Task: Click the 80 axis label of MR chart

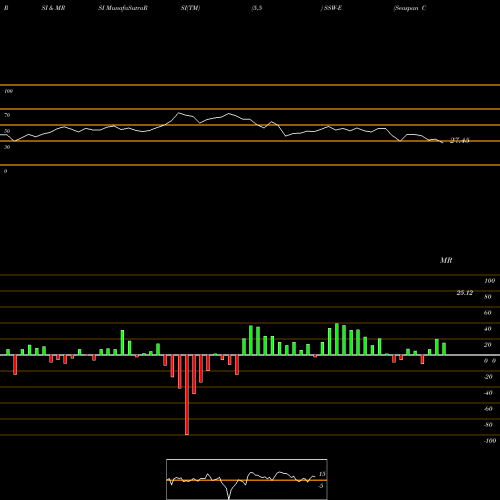Action: tap(487, 297)
